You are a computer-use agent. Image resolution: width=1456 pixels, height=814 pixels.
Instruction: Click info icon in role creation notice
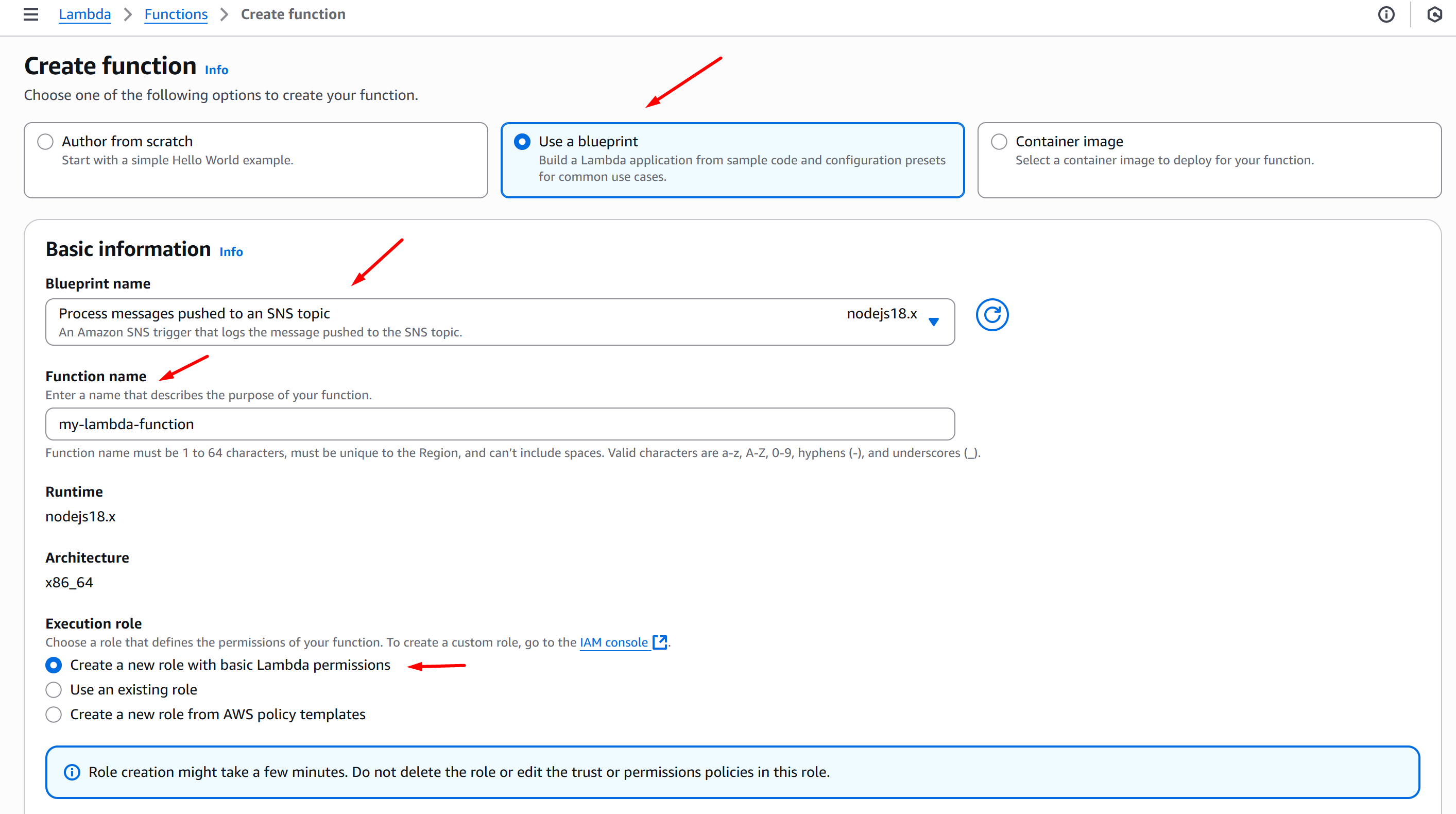click(72, 772)
